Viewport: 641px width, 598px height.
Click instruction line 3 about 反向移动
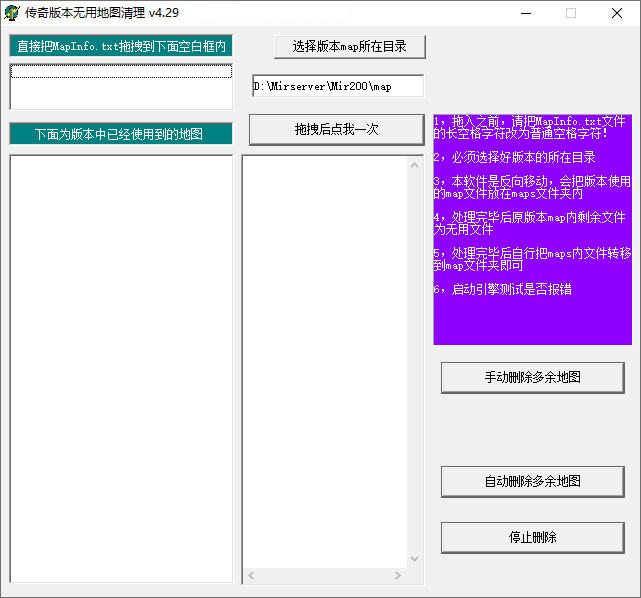pyautogui.click(x=532, y=187)
